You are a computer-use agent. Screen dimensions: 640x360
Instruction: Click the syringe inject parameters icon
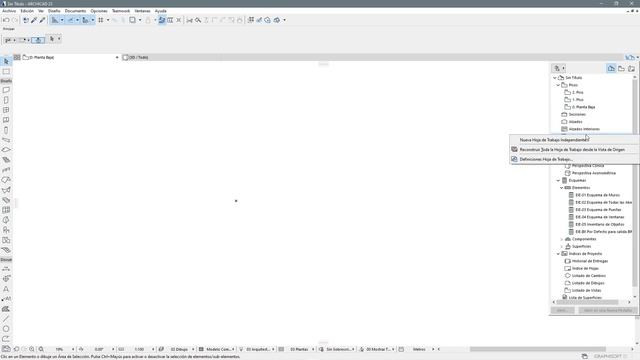(x=42, y=20)
